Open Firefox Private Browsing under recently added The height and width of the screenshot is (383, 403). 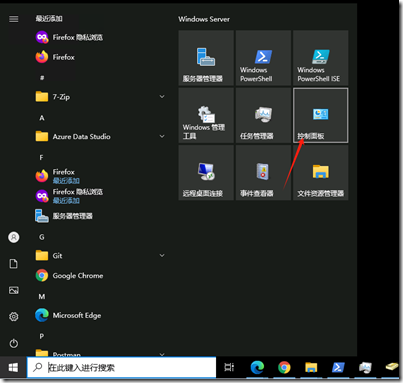tap(101, 37)
